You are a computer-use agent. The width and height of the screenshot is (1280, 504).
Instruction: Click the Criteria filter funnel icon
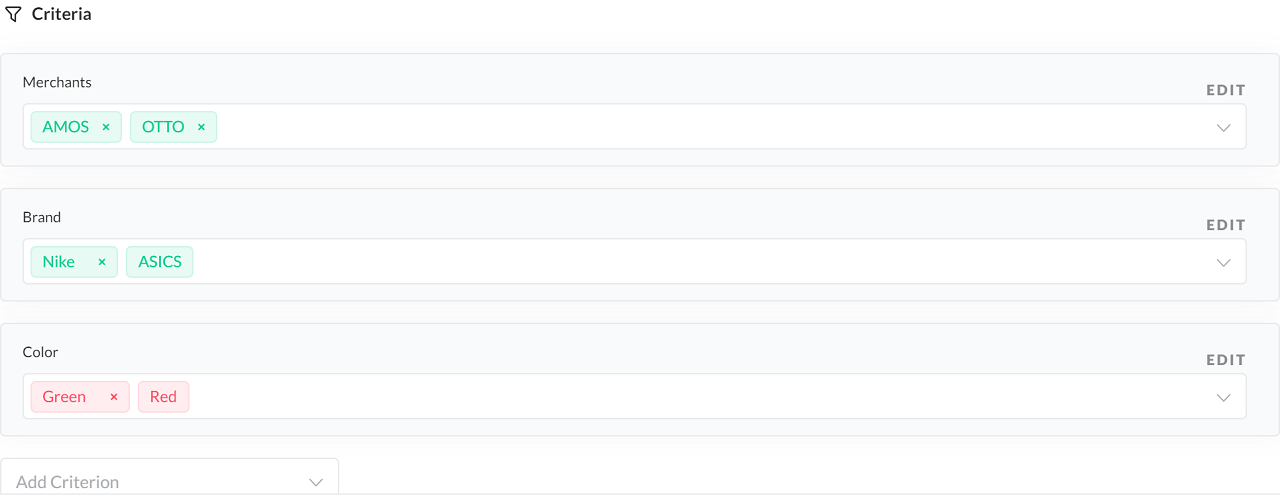pyautogui.click(x=13, y=15)
